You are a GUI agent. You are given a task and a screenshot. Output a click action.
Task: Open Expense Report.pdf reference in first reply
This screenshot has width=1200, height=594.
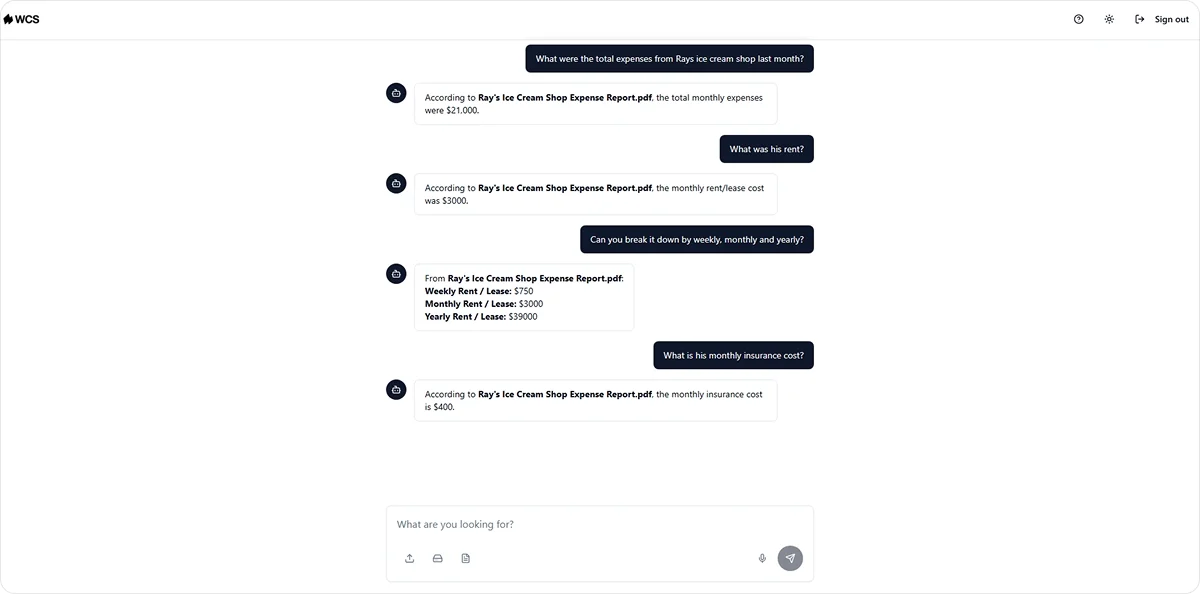(x=565, y=98)
